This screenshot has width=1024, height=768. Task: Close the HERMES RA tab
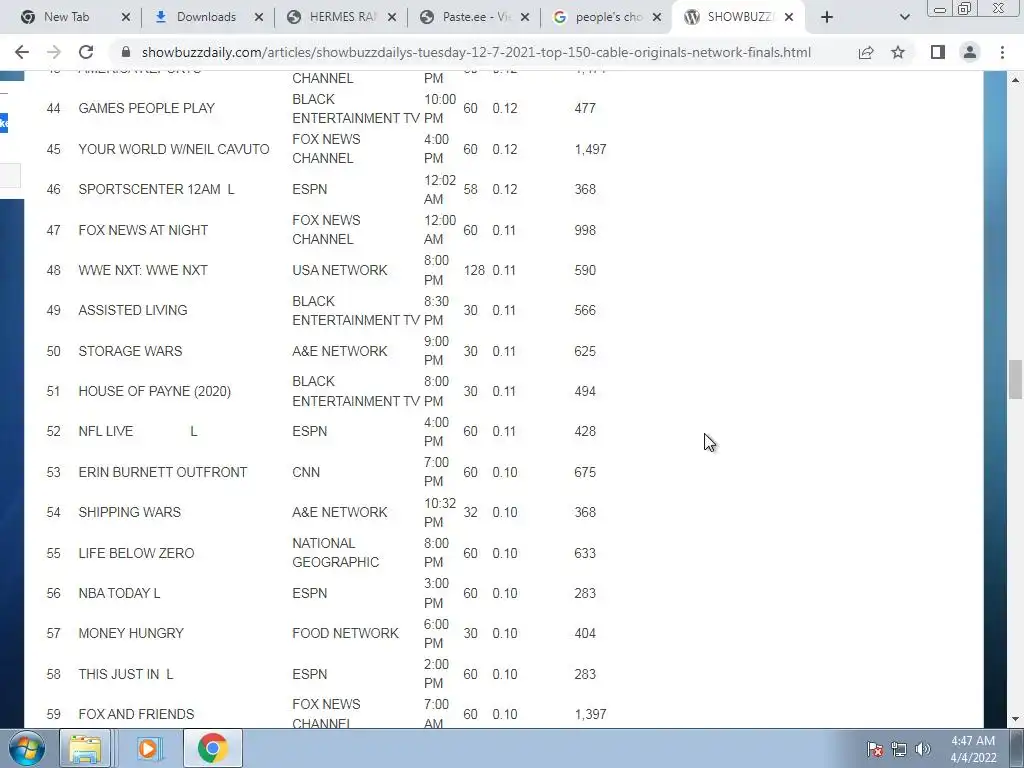tap(392, 17)
